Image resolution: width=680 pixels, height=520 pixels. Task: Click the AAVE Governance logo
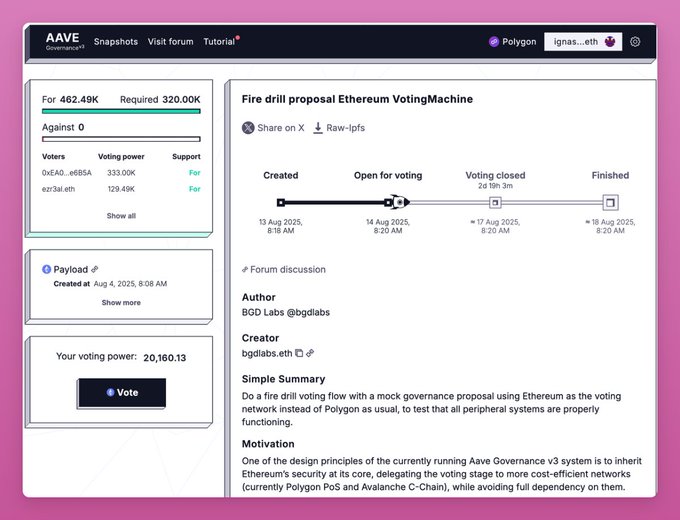(65, 41)
